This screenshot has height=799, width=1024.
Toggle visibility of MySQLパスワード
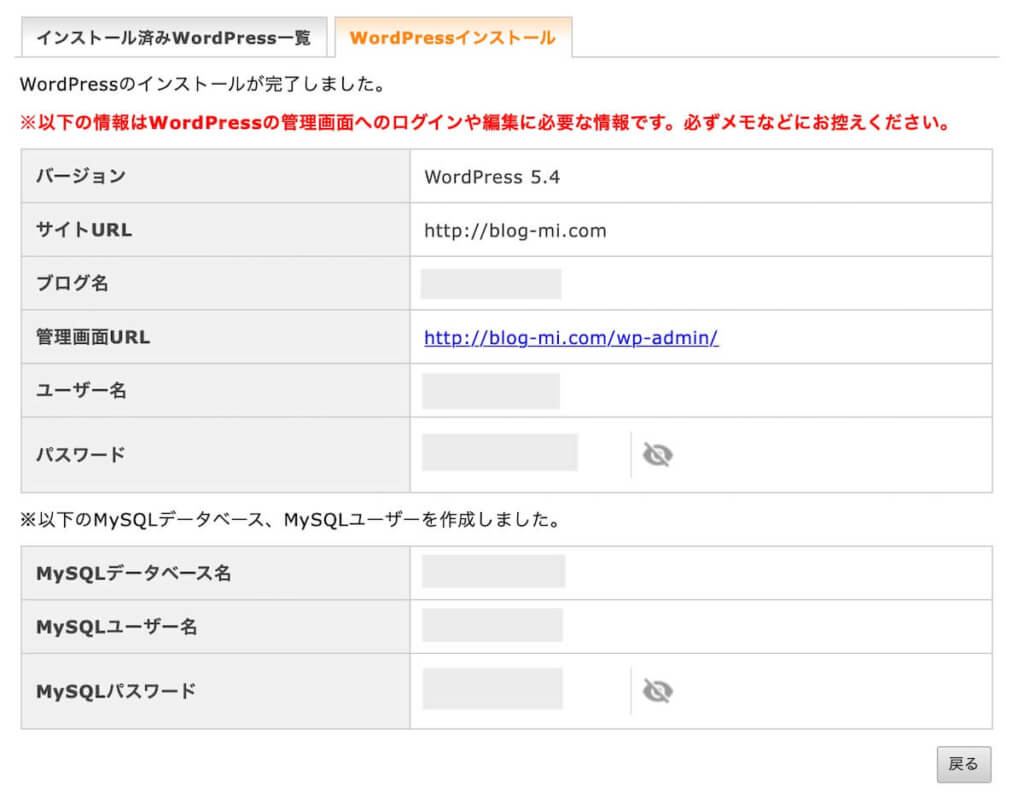point(658,691)
